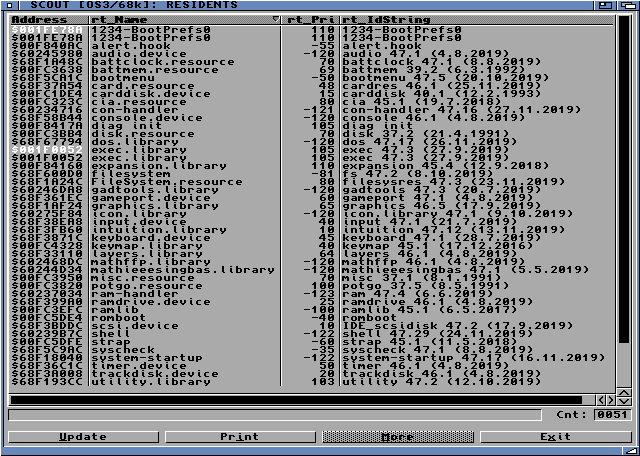
Task: Select the shell row
Action: pyautogui.click(x=311, y=334)
